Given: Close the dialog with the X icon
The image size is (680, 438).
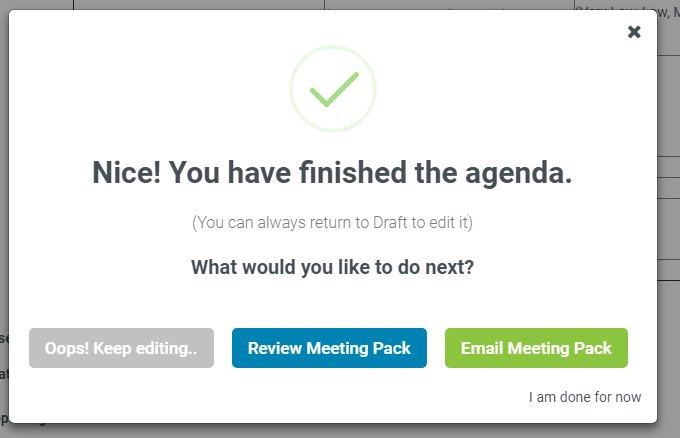Looking at the screenshot, I should 634,32.
